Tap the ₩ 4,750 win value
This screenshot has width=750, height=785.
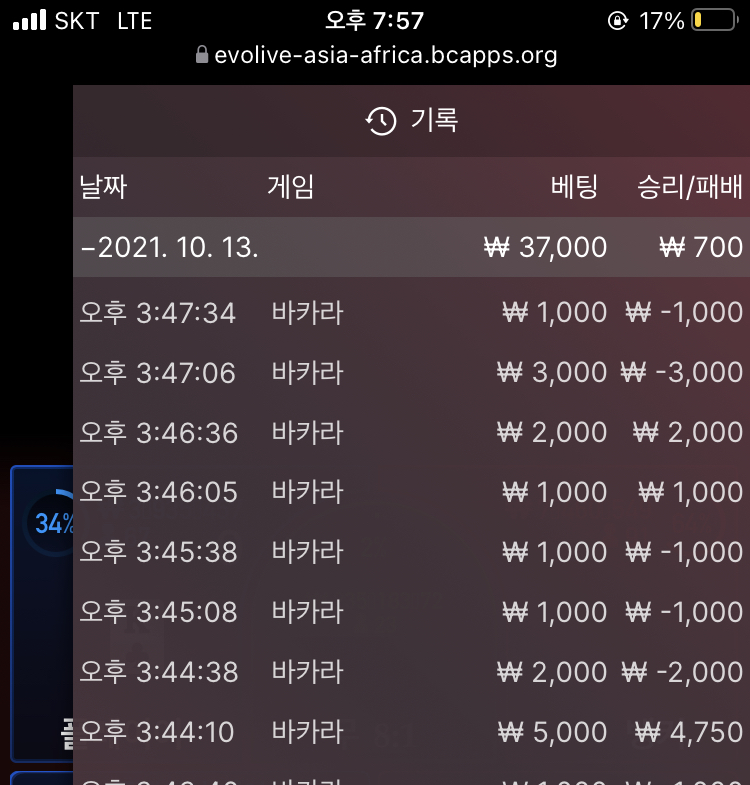coord(689,732)
